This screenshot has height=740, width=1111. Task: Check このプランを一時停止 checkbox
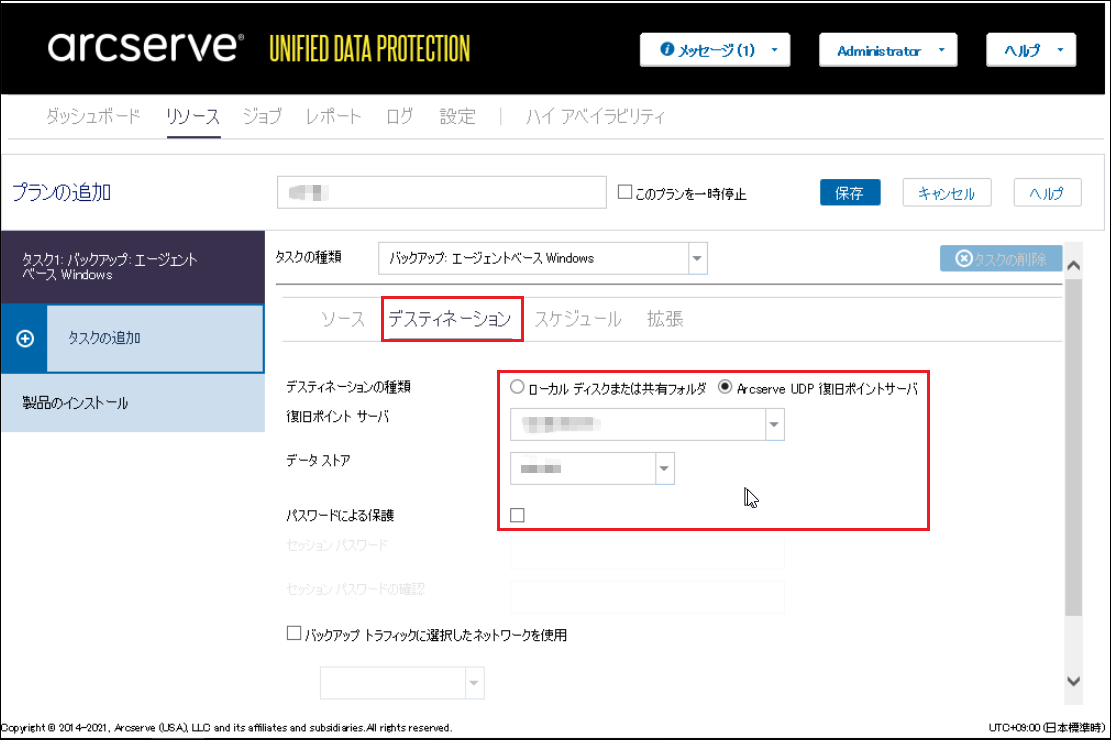pyautogui.click(x=624, y=192)
